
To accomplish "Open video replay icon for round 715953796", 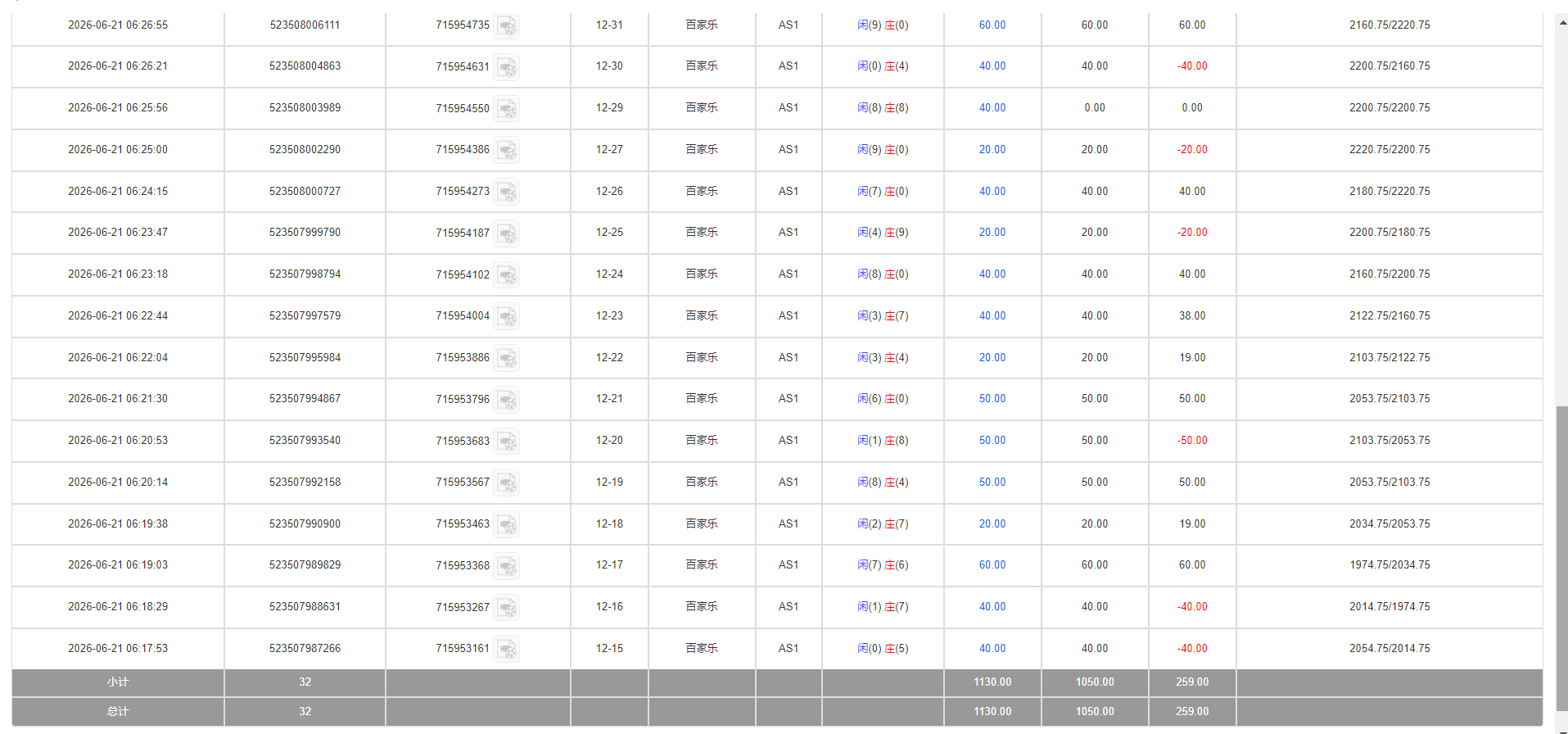I will [507, 400].
